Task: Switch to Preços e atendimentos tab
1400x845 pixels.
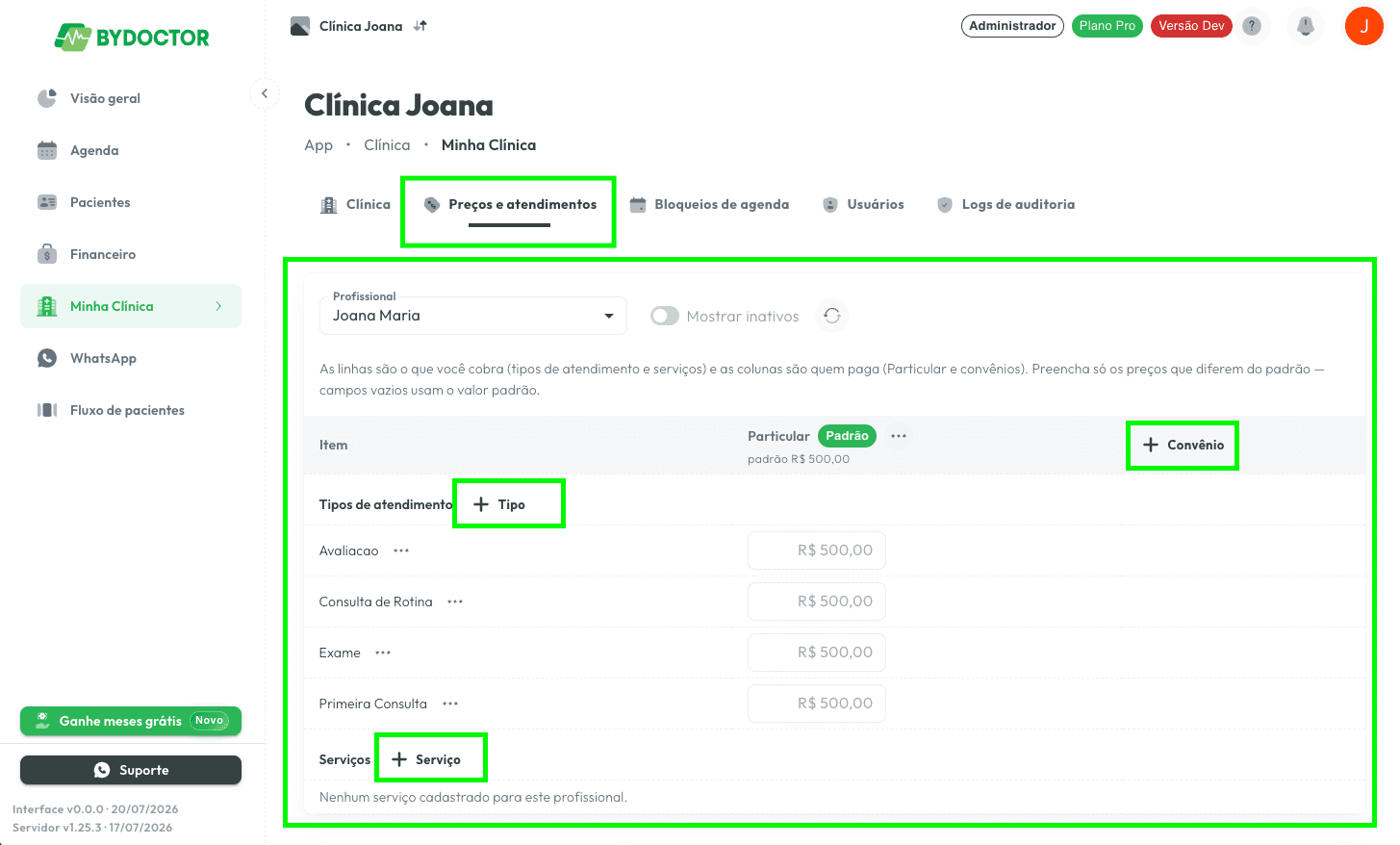Action: coord(510,204)
